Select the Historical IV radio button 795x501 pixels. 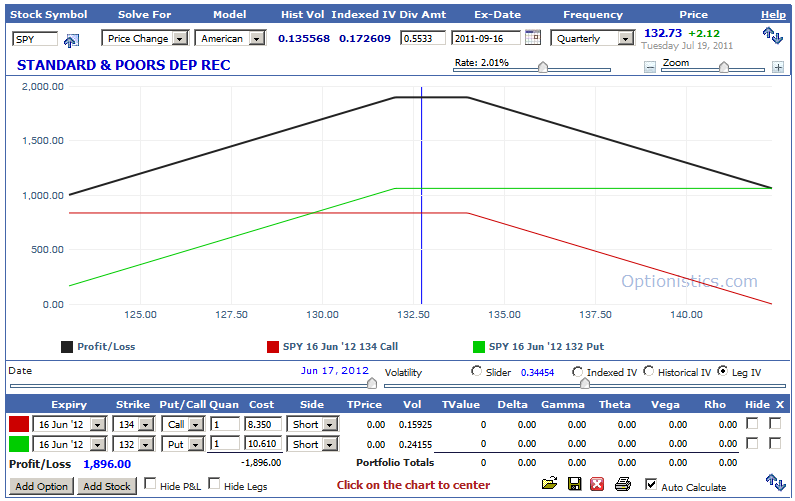coord(648,371)
